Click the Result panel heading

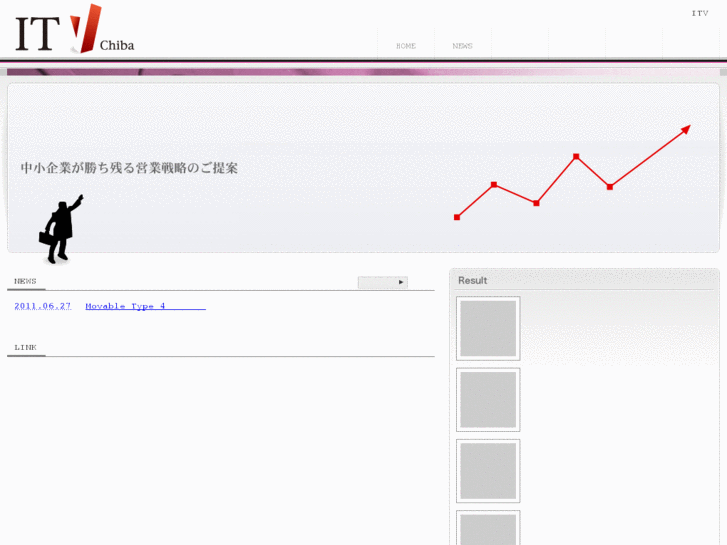pos(472,281)
